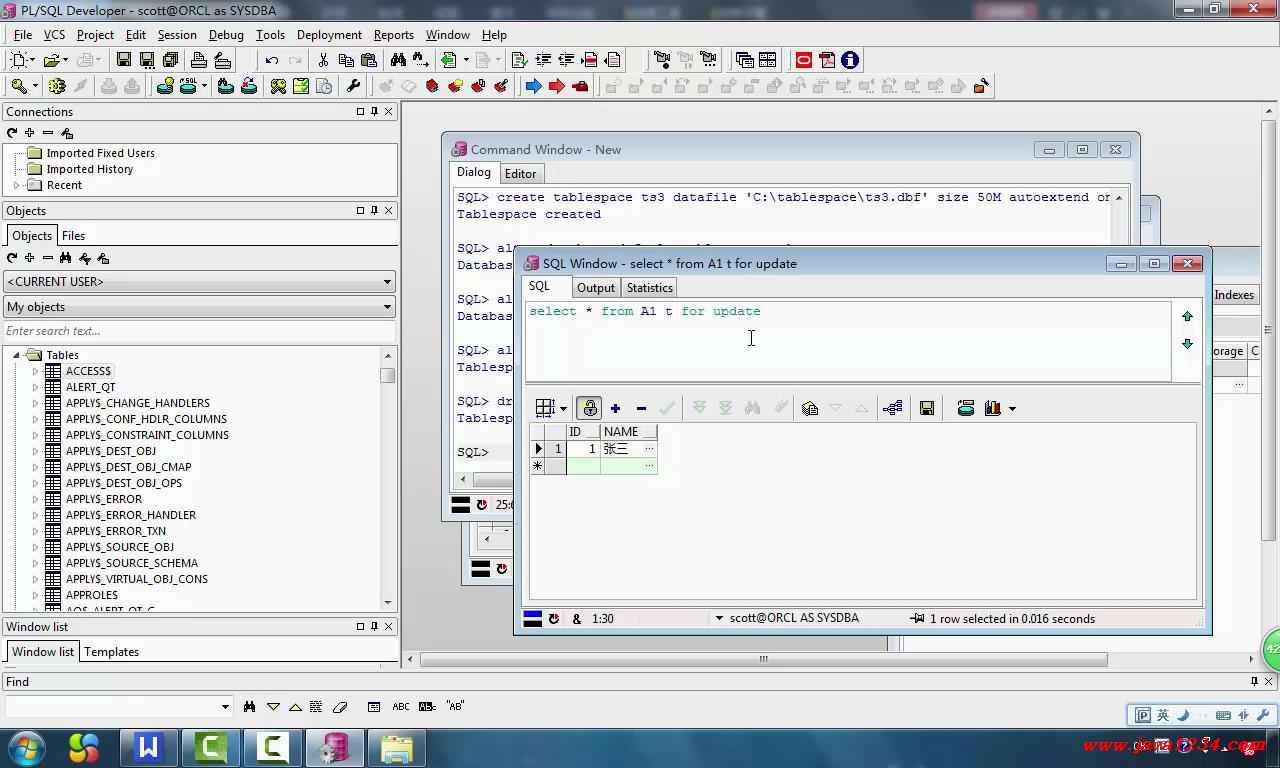Viewport: 1280px width, 768px height.
Task: Open the <CURRENT USER> dropdown
Action: [x=387, y=282]
